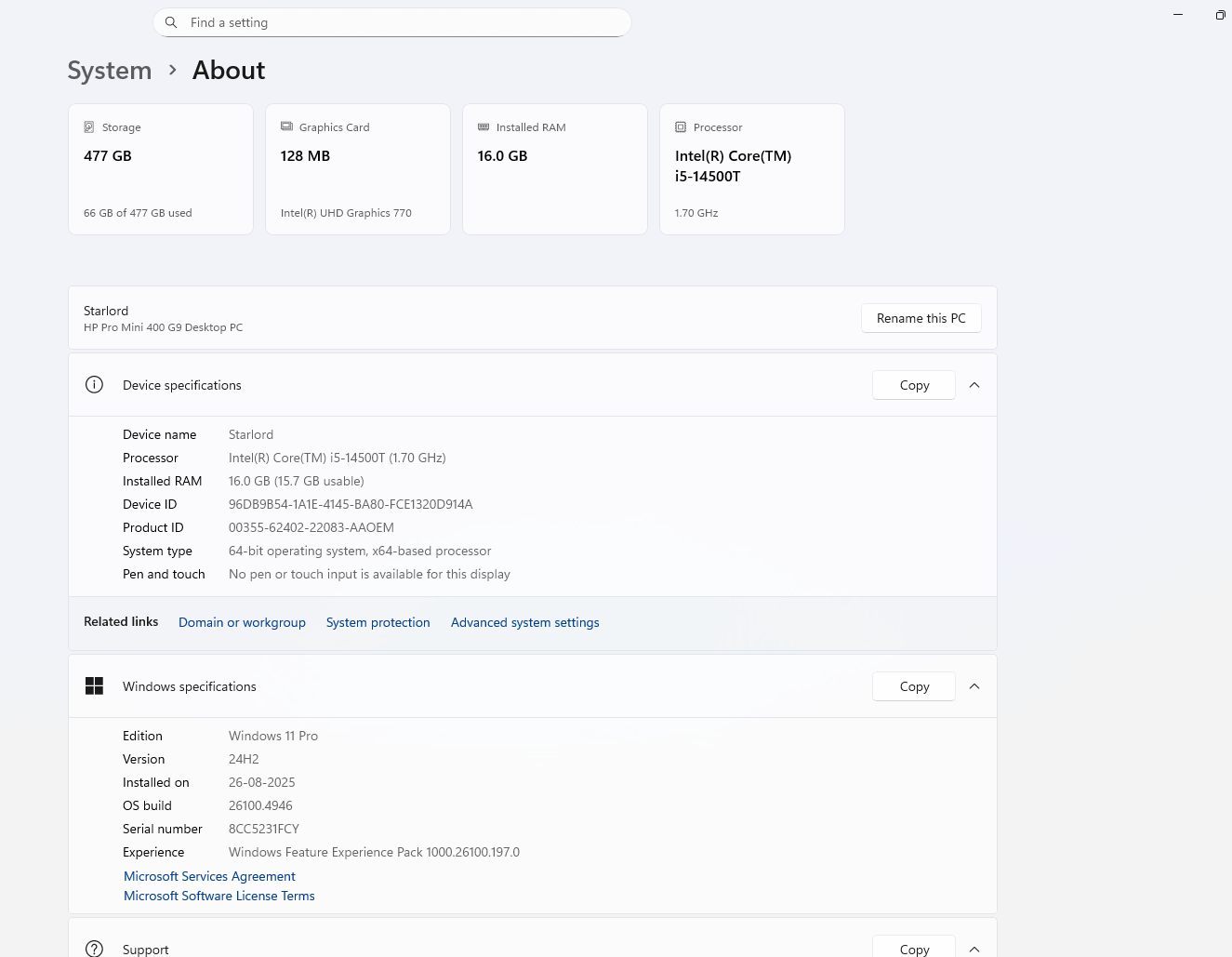
Task: Click the Device specifications info icon
Action: (94, 385)
